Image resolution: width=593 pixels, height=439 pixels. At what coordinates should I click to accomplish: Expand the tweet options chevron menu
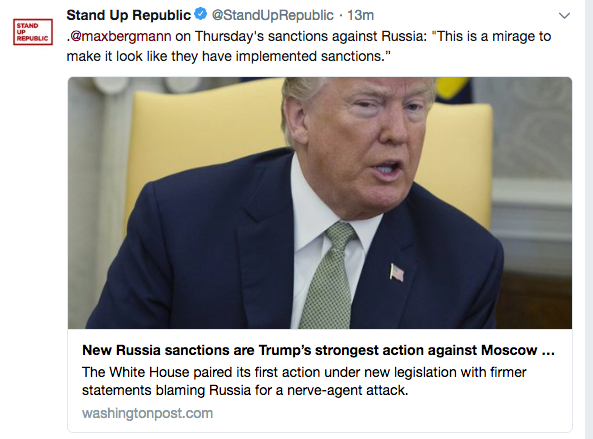(x=564, y=16)
